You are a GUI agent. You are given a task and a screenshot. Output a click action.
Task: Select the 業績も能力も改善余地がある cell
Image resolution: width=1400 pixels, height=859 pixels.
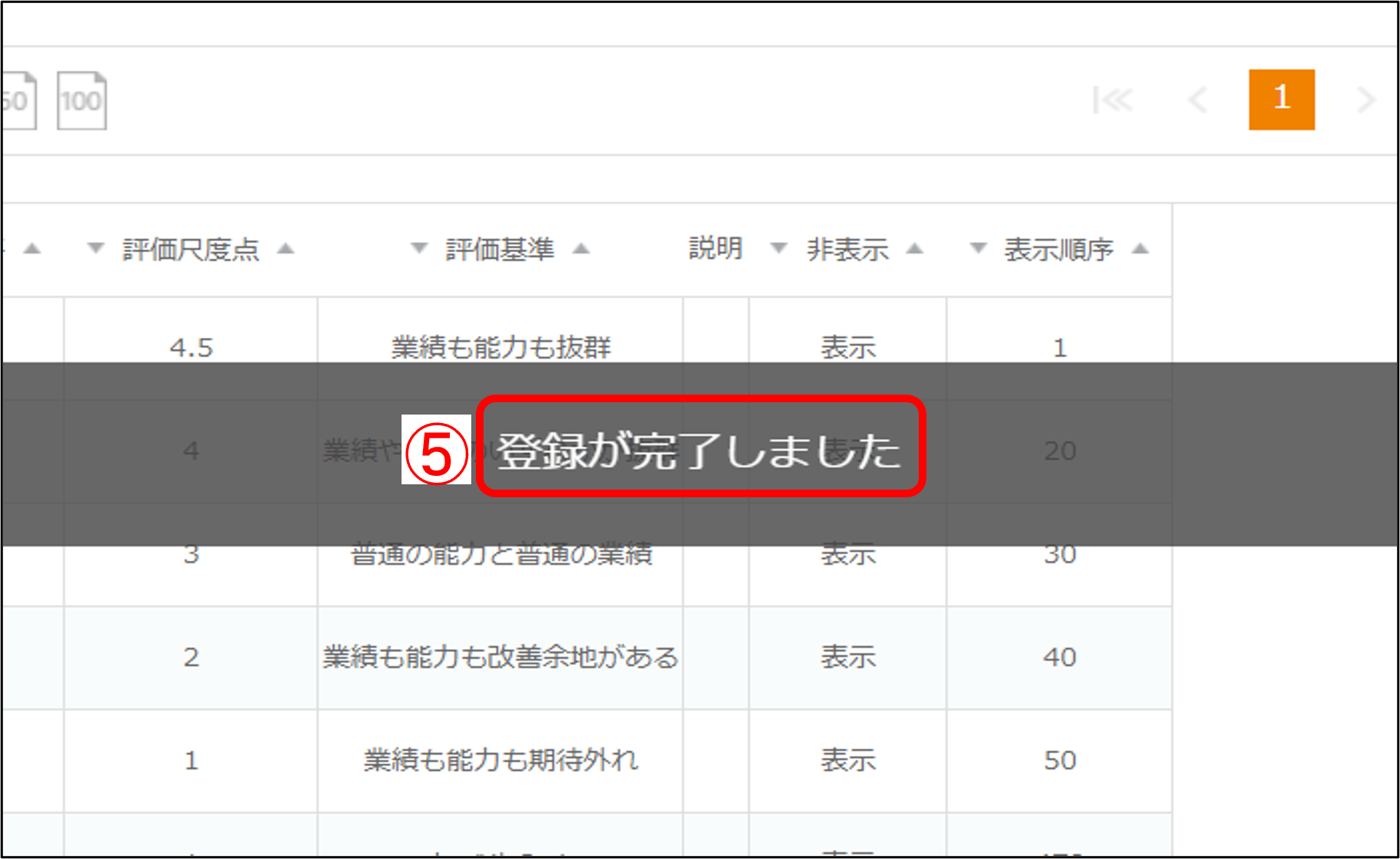point(500,657)
